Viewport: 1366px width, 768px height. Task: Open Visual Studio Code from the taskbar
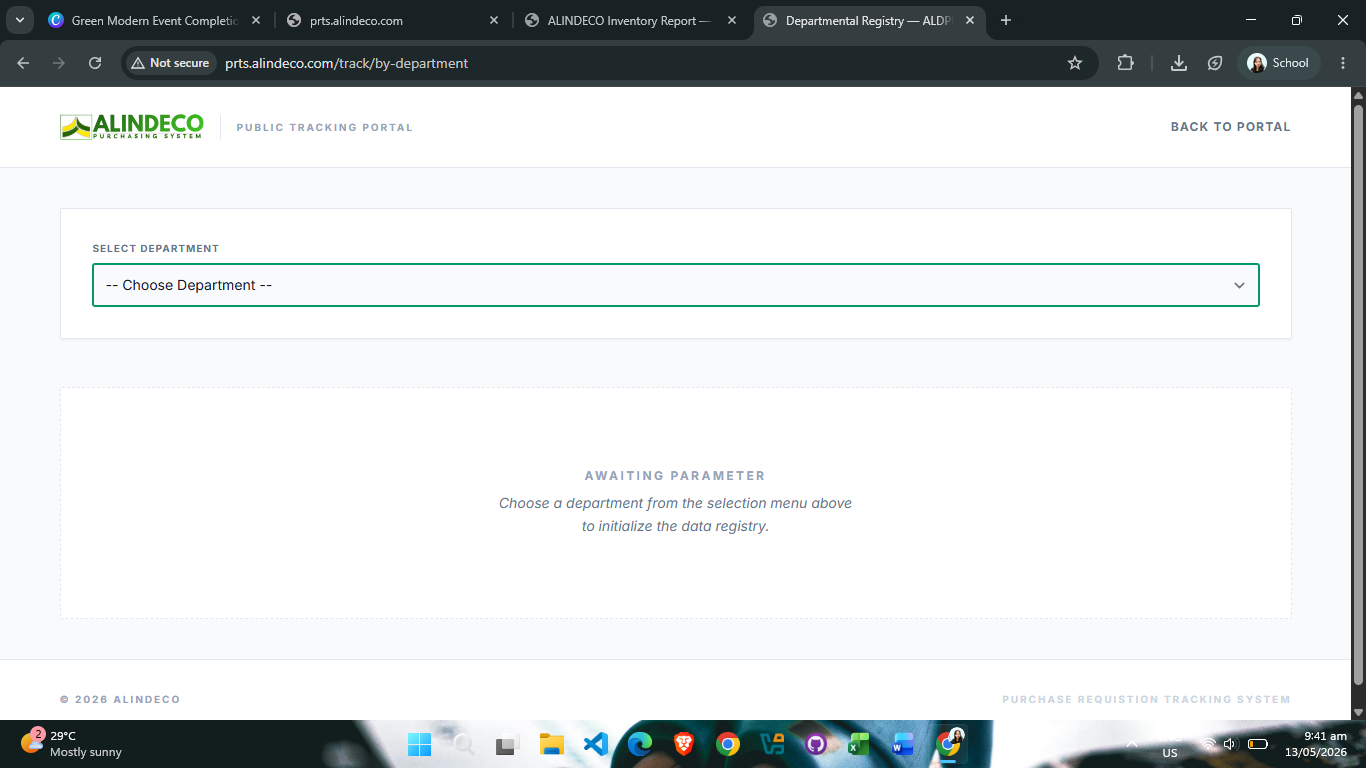click(x=596, y=744)
